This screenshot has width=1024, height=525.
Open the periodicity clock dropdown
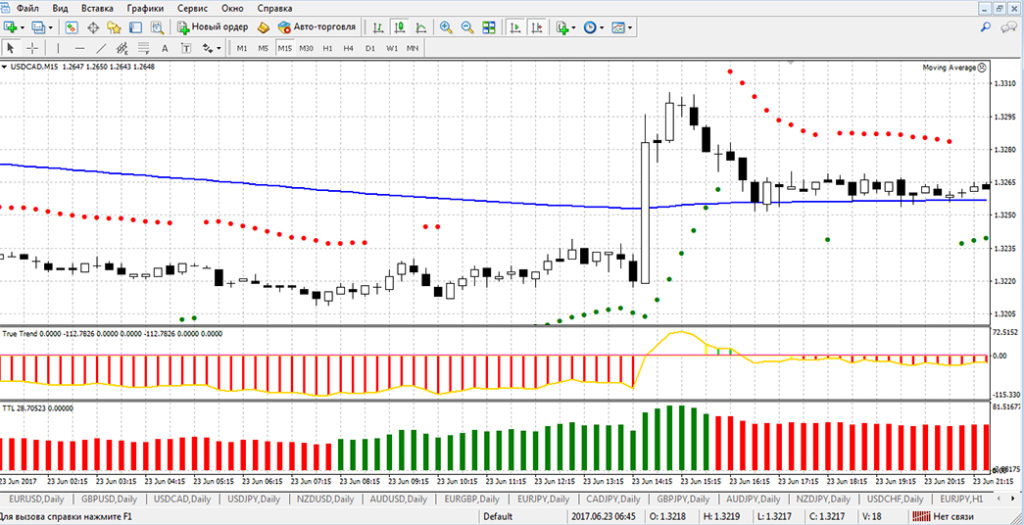pyautogui.click(x=601, y=27)
